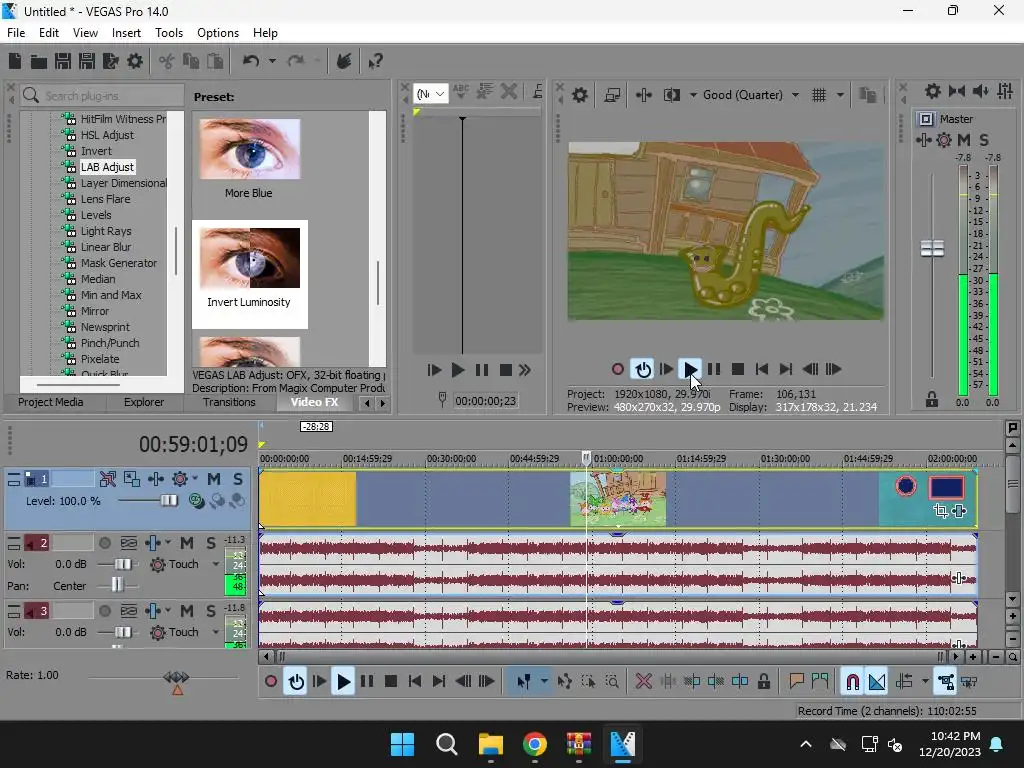Viewport: 1024px width, 768px height.
Task: Click the Save icon in the main toolbar
Action: 63,61
